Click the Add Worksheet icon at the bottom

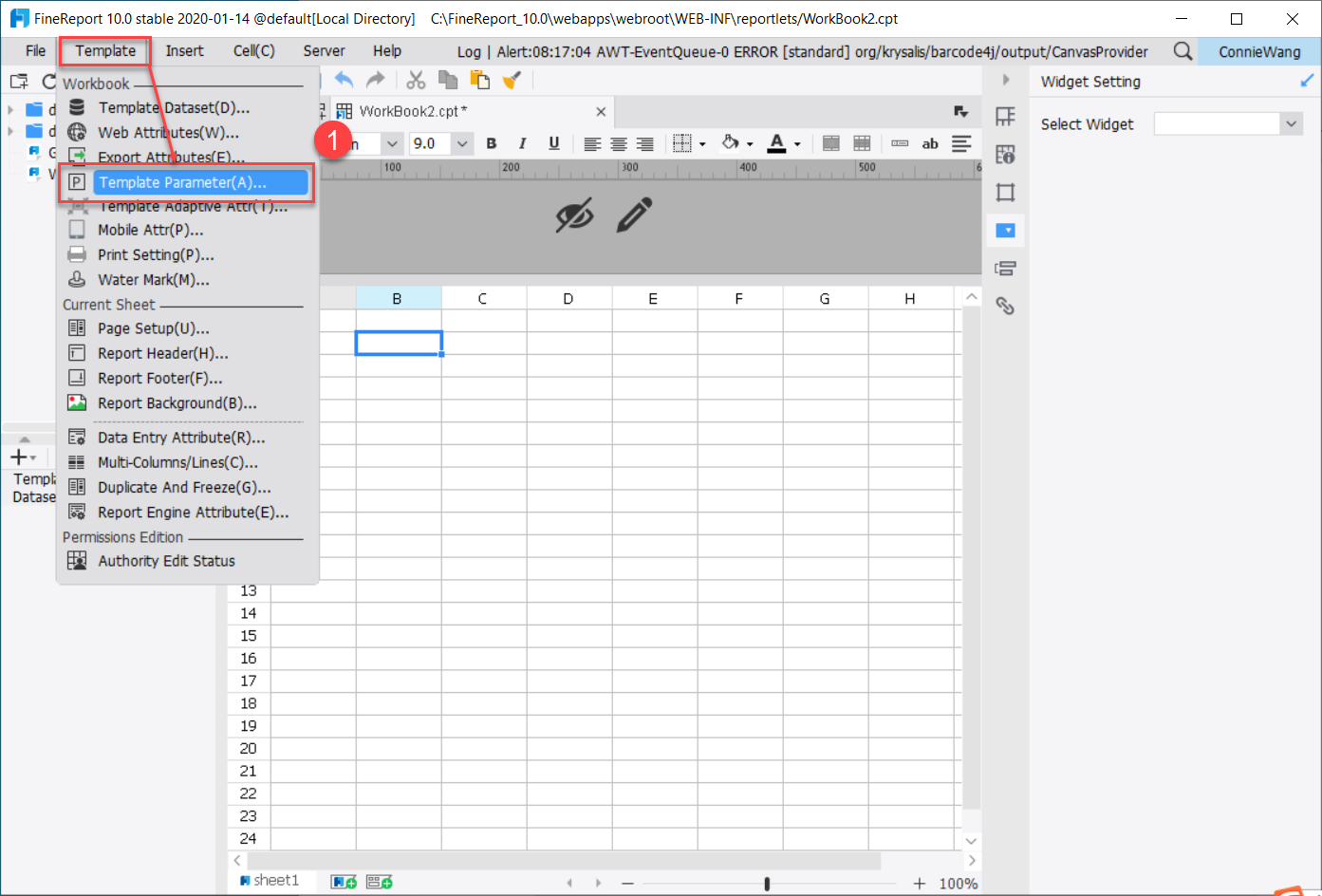click(x=343, y=881)
